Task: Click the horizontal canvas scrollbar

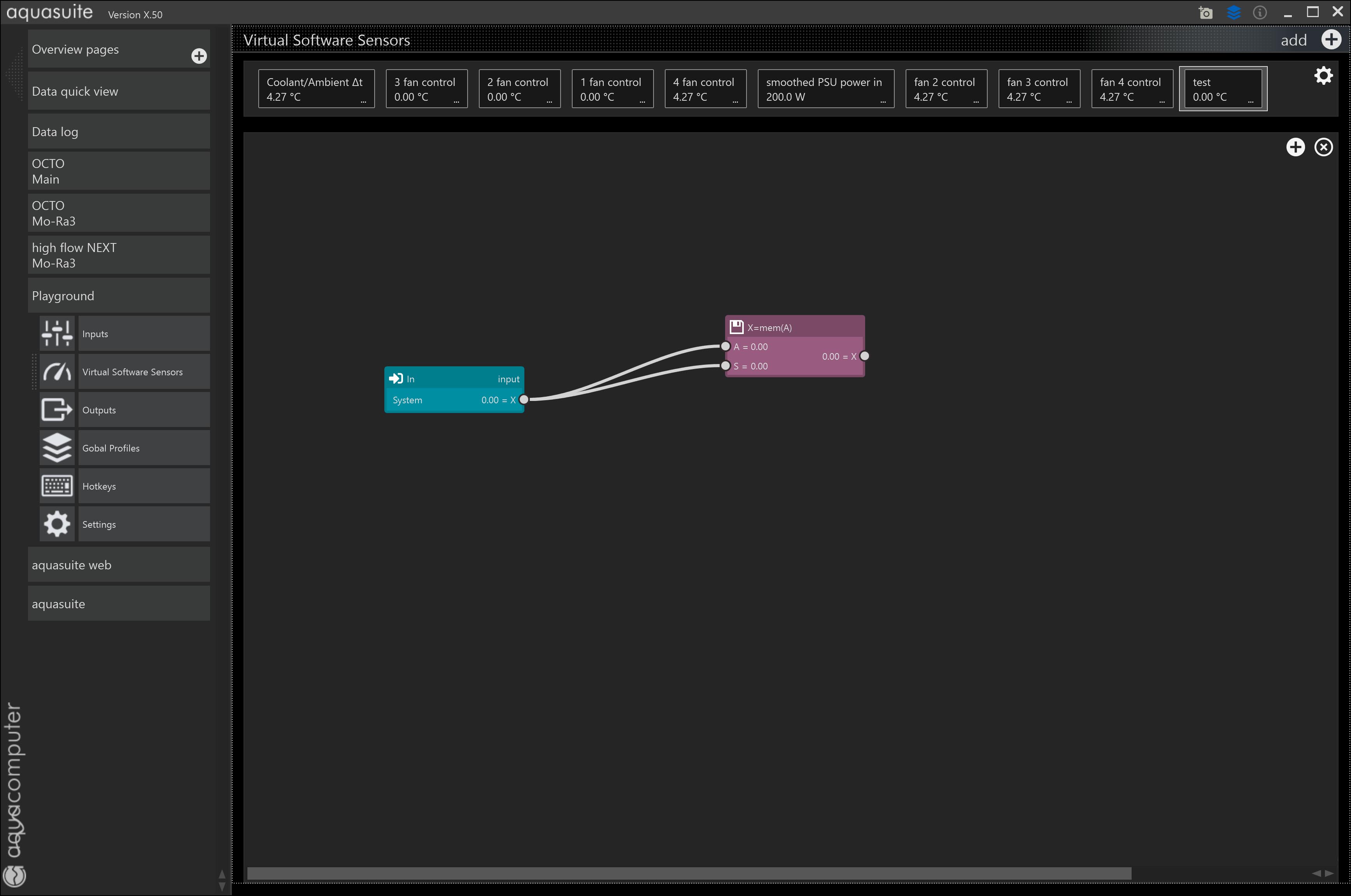Action: click(x=689, y=873)
